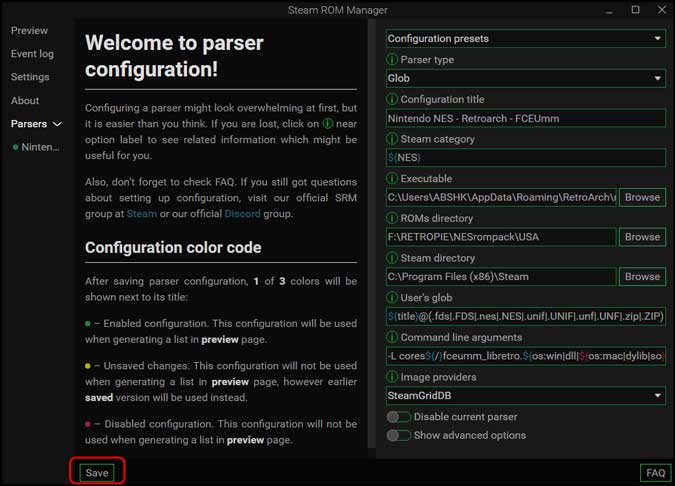
Task: Browse for Steam directory
Action: [x=642, y=276]
